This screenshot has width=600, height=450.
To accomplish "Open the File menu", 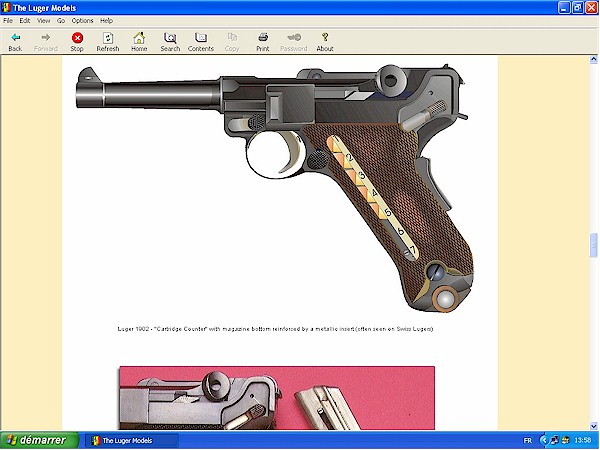I will 8,21.
